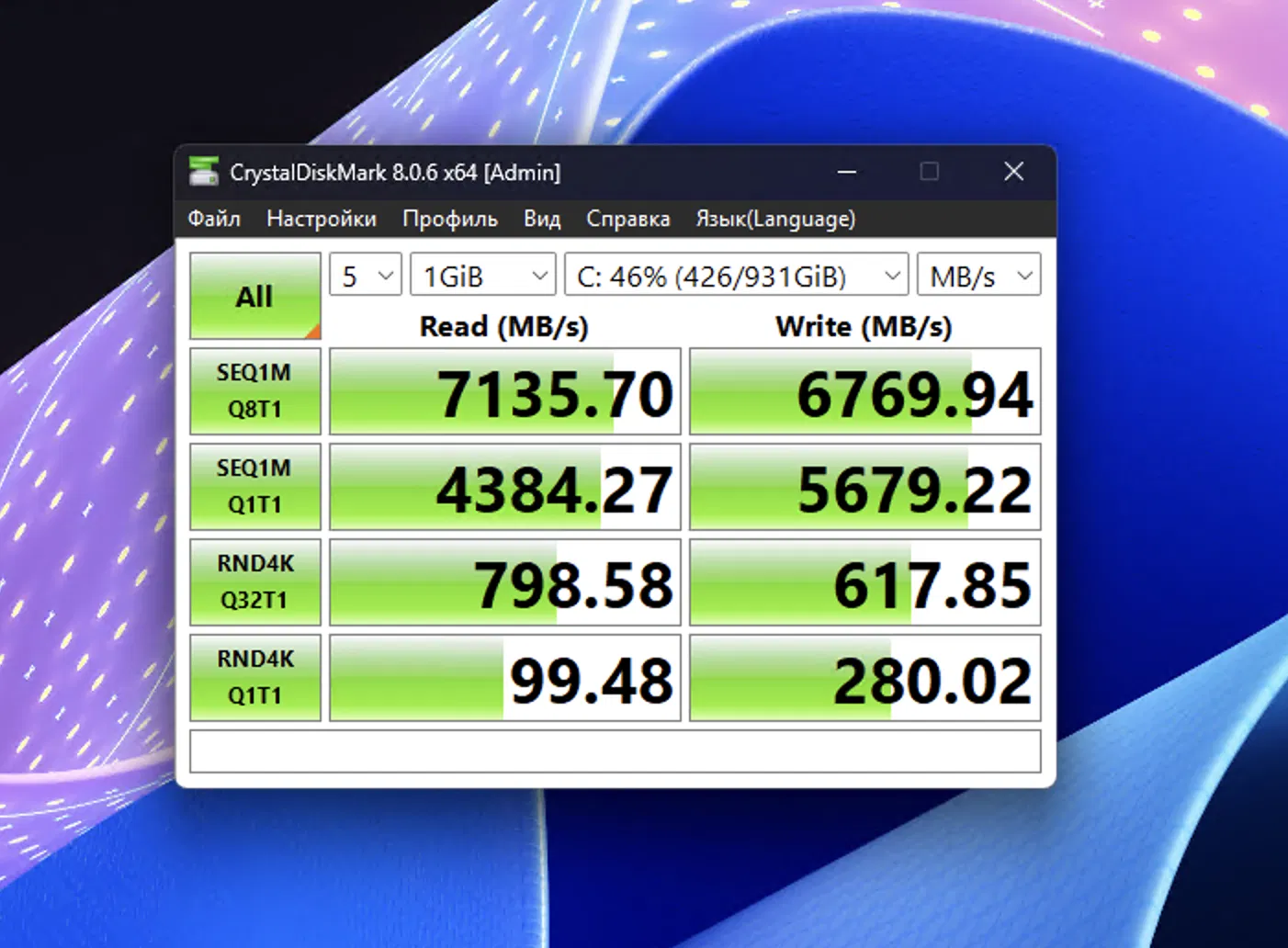Click the Write (MB/s) column header
Screen dimensions: 1288x948
(864, 326)
